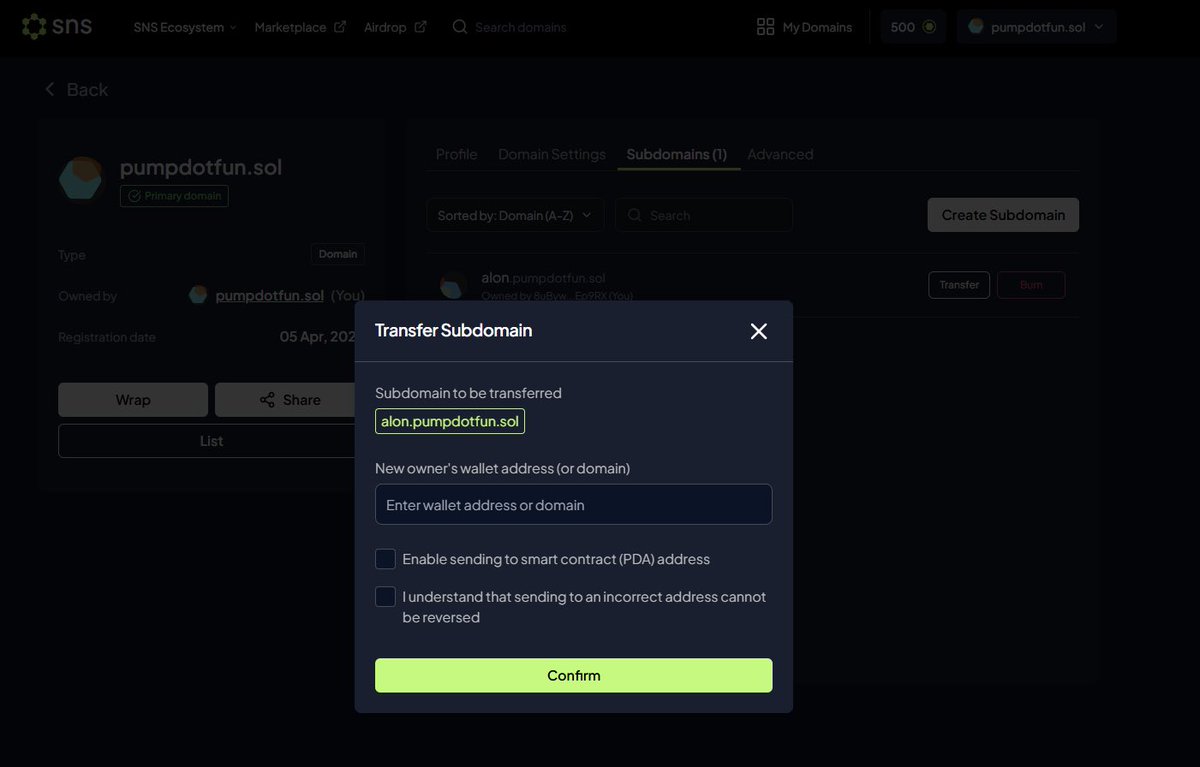Select the Subdomains (1) tab
Screen dimensions: 1200x767
pyautogui.click(x=677, y=154)
